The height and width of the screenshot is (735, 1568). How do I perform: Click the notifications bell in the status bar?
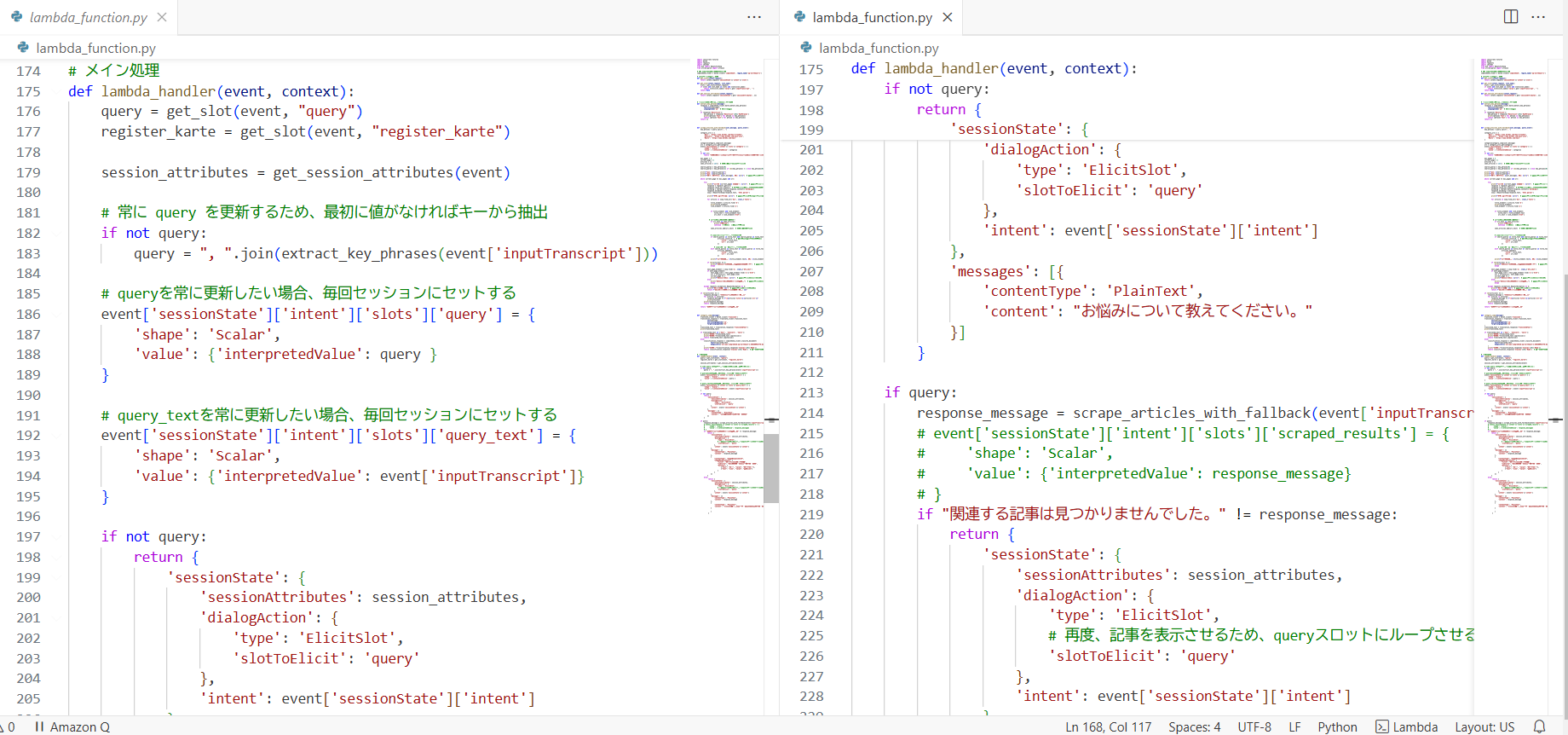[1539, 726]
